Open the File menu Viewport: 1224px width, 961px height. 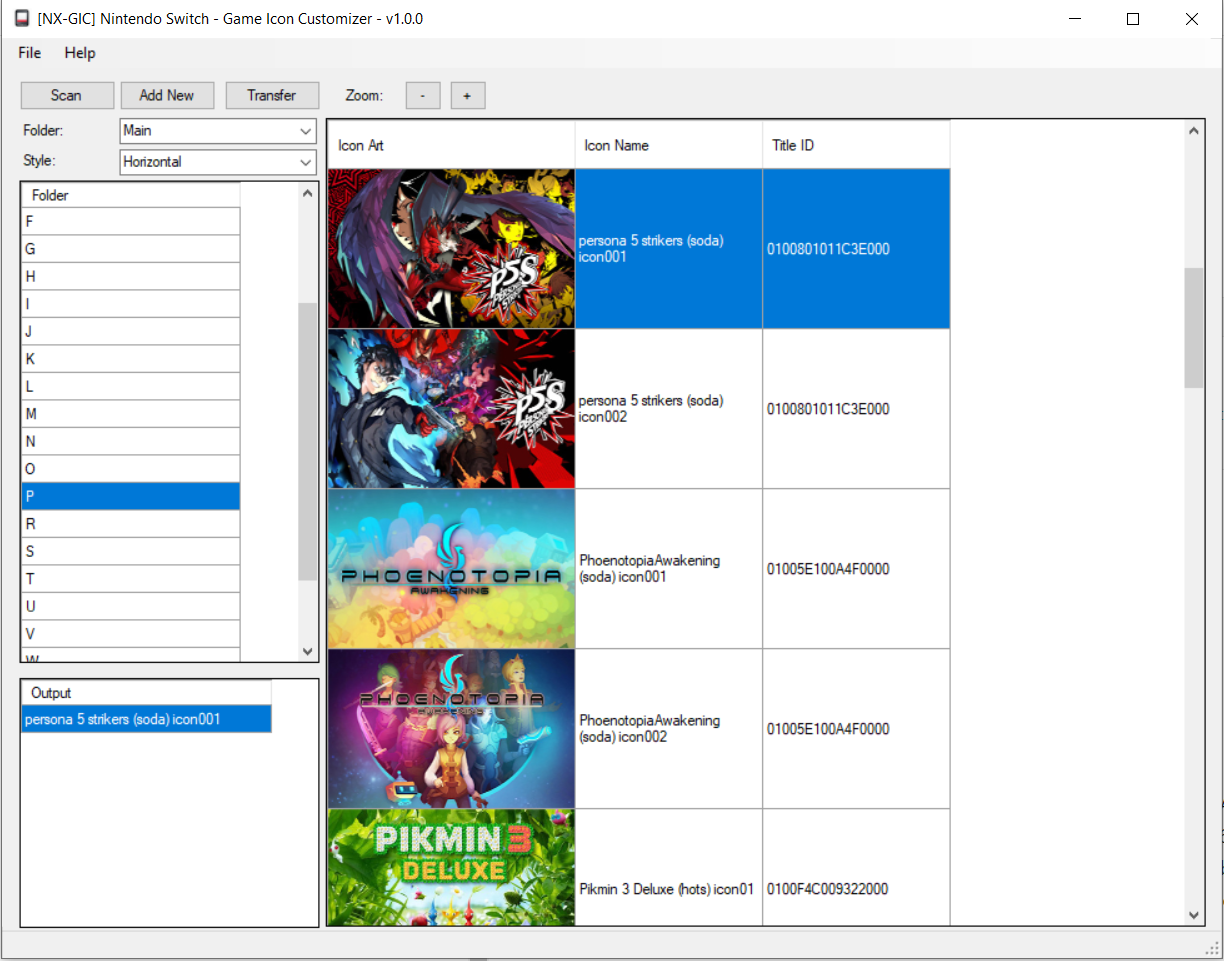tap(30, 53)
